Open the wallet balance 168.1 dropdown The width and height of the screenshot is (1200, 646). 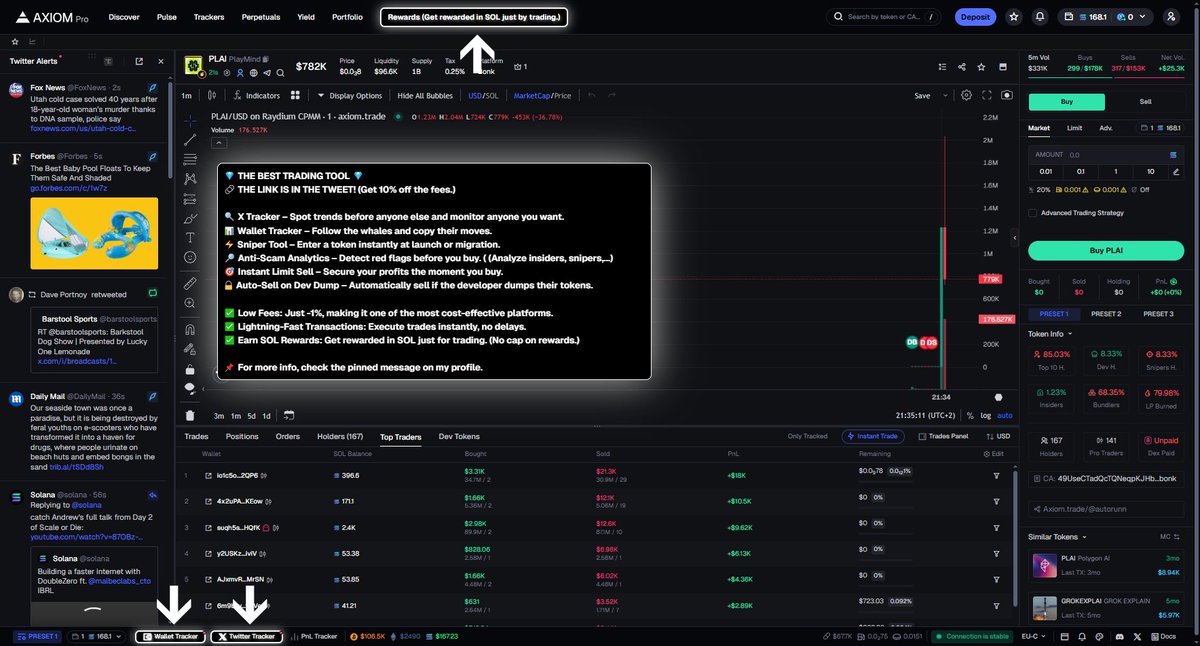1104,17
